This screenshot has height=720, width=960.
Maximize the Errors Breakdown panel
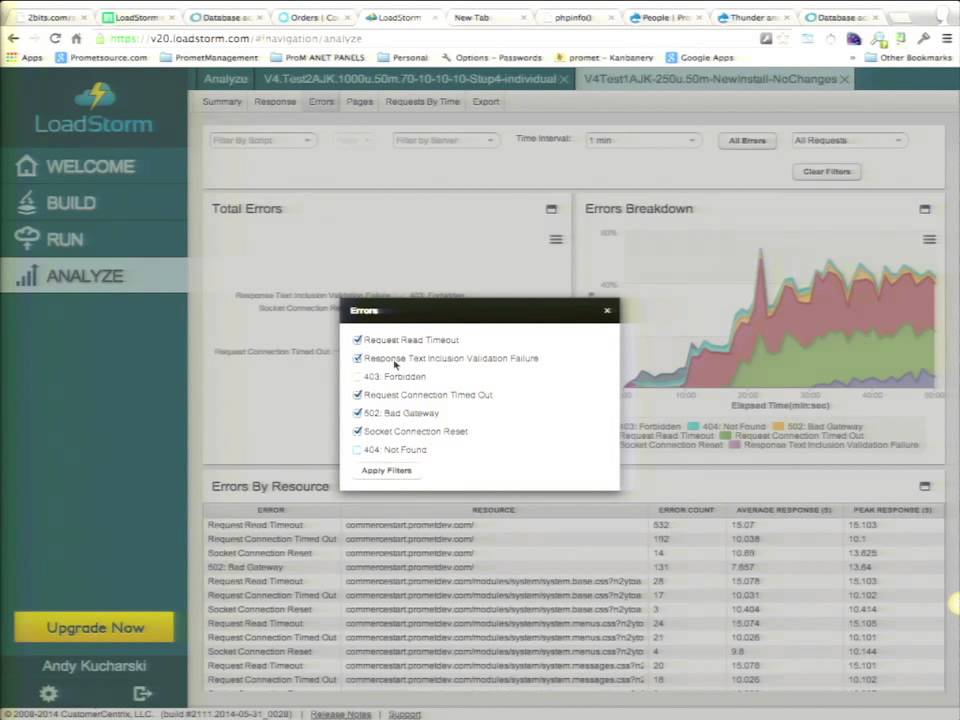tap(924, 209)
